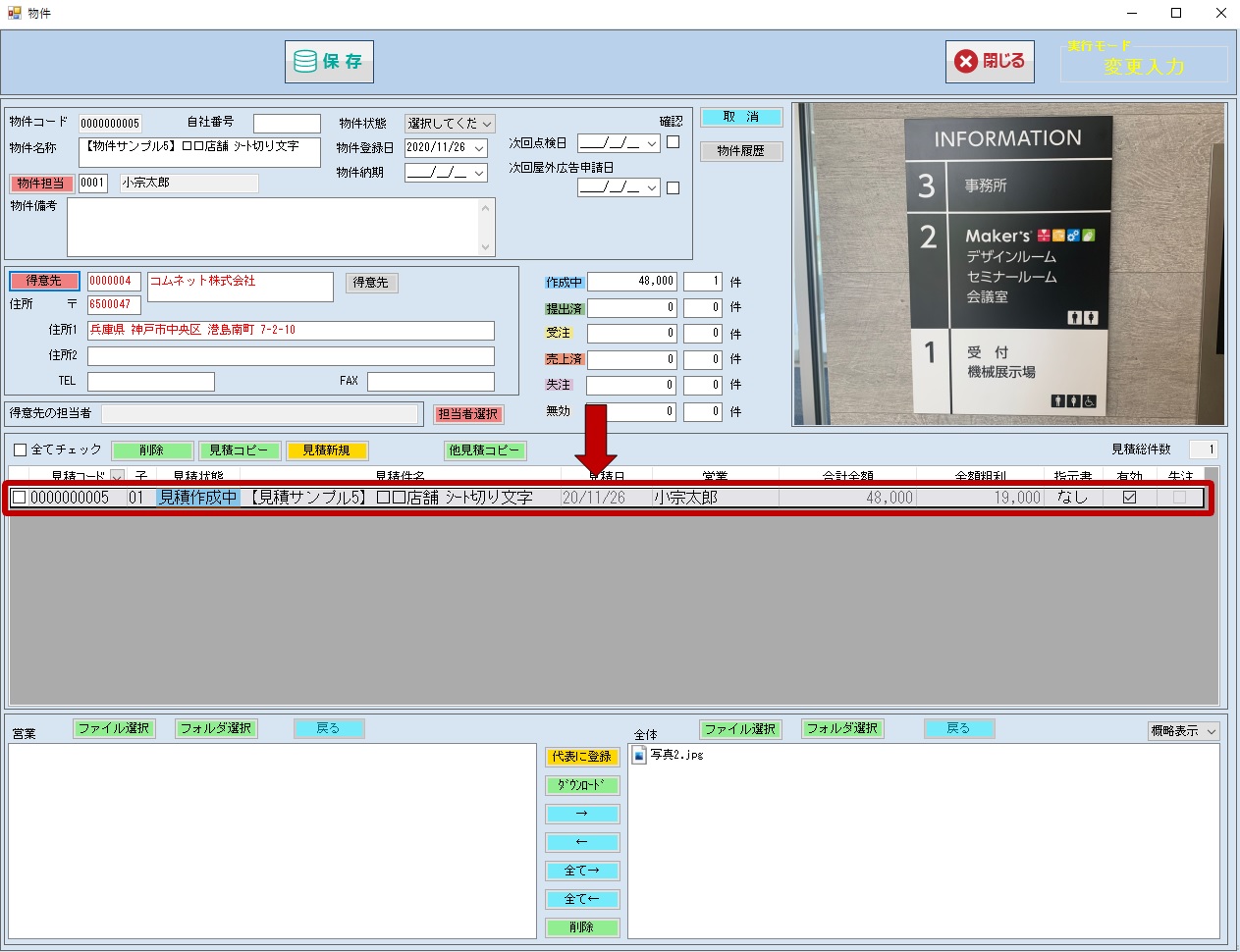1240x952 pixels.
Task: Click the INFORMATION sign photo thumbnail
Action: click(1008, 264)
